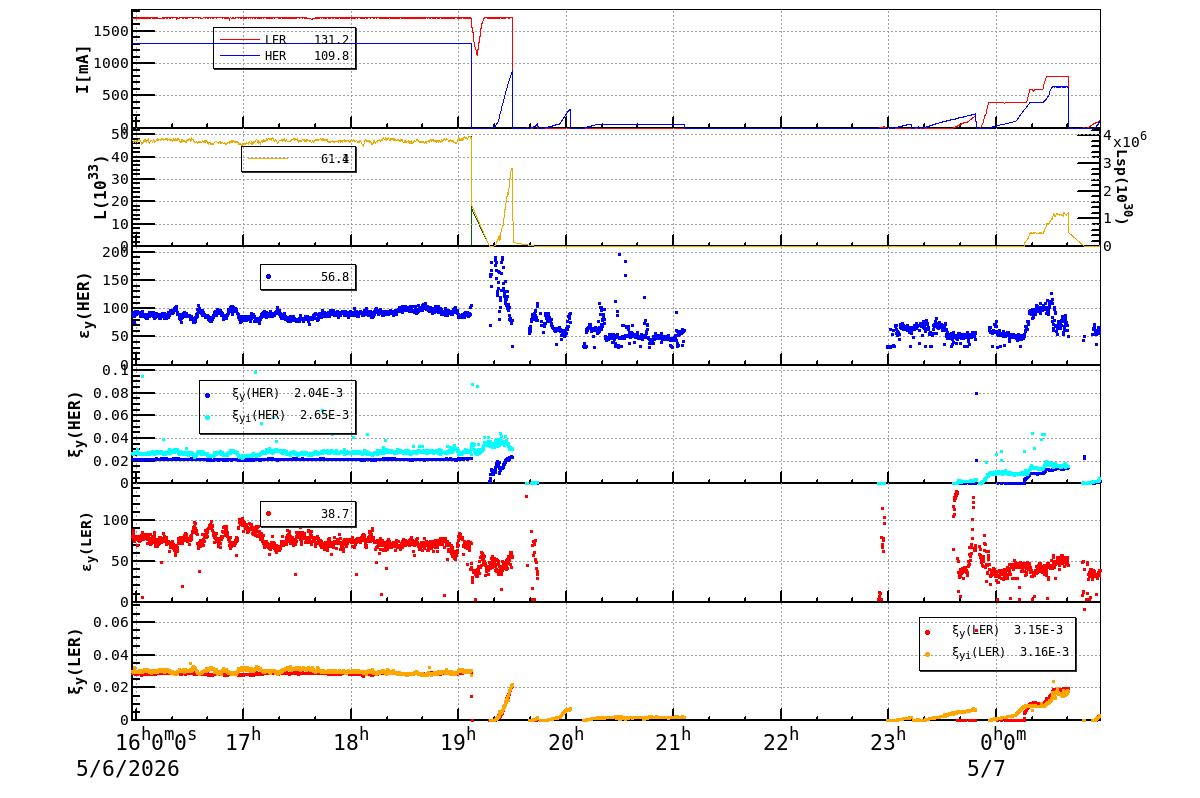
Task: Click the 5/6/2026 date label
Action: tap(128, 769)
